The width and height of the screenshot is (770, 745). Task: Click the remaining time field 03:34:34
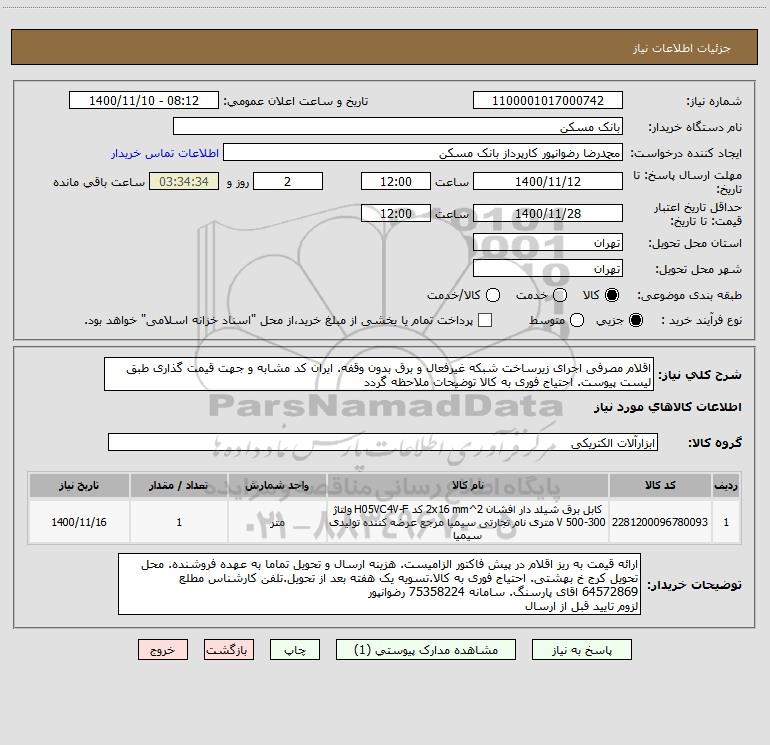click(184, 181)
